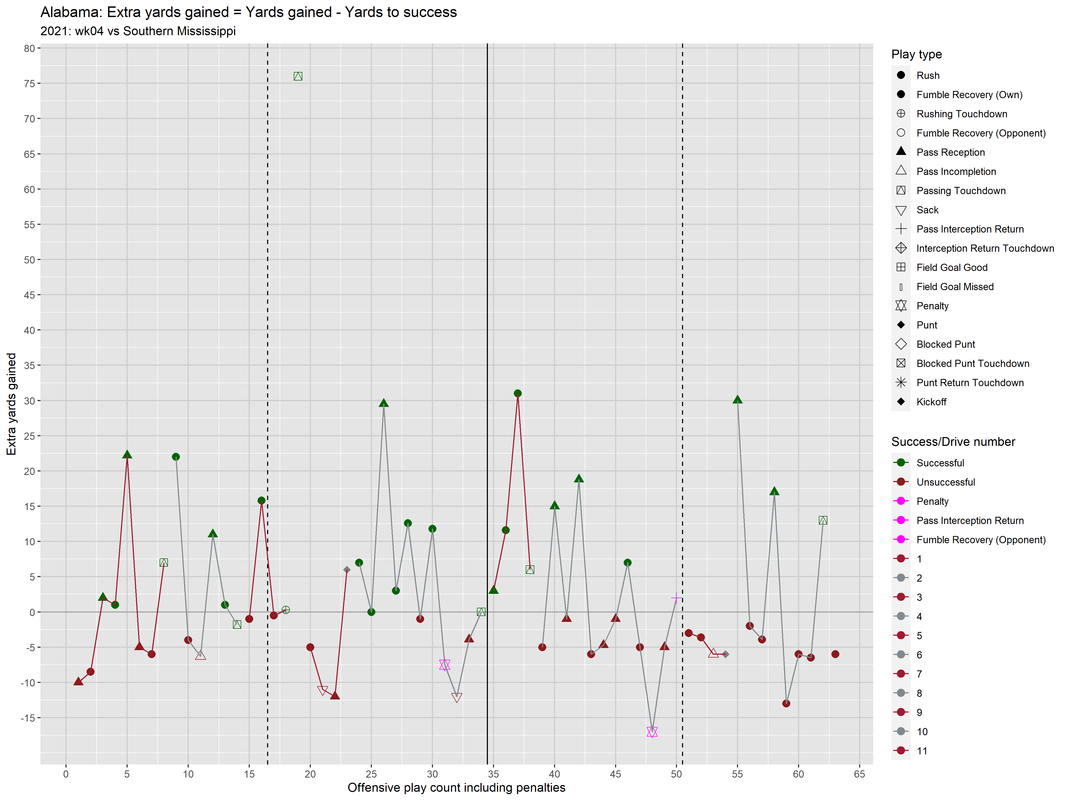Screen dimensions: 1067x800
Task: Select the Sack inverted triangle legend symbol
Action: [901, 210]
